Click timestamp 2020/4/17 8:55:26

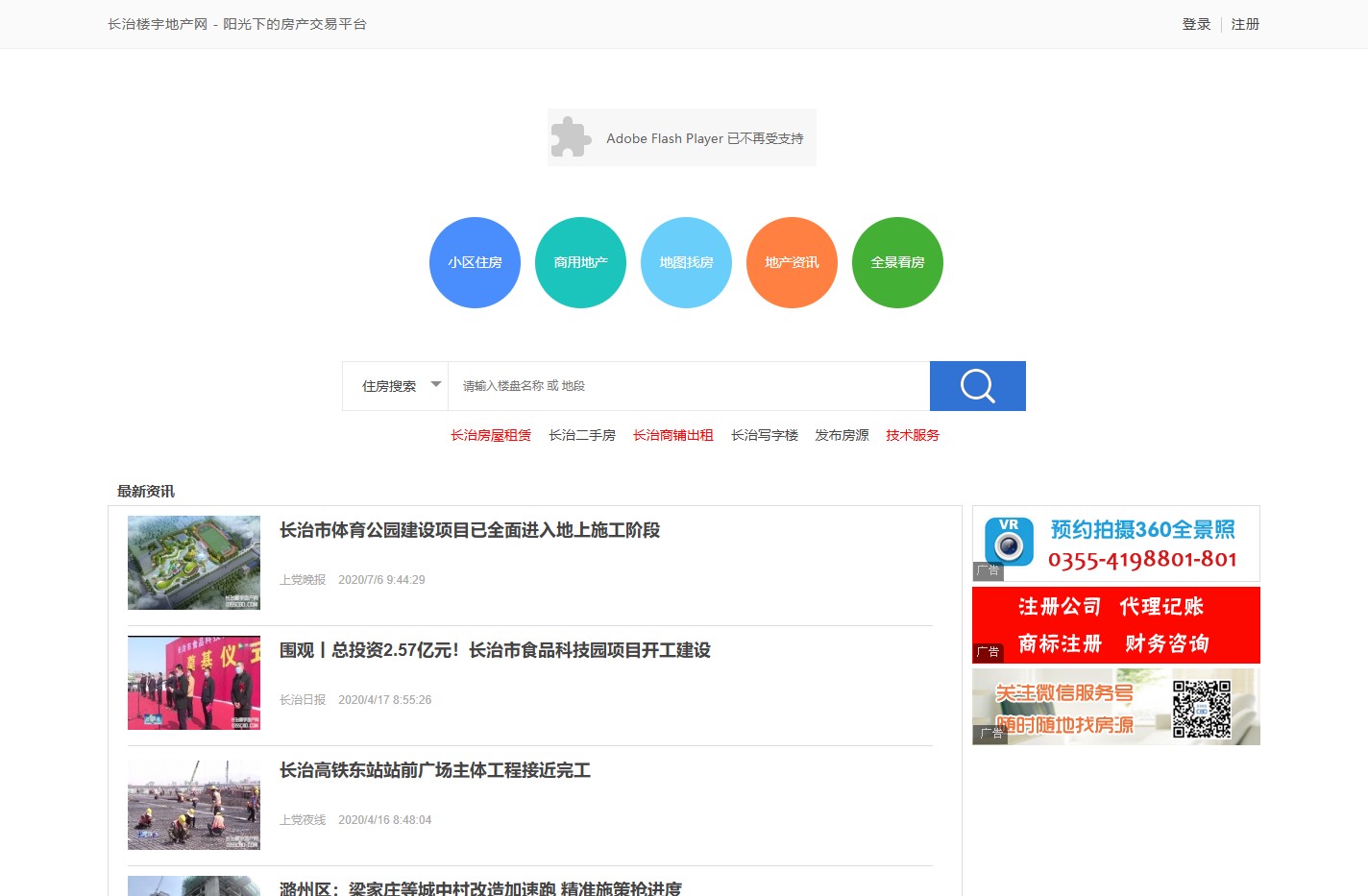pos(384,700)
